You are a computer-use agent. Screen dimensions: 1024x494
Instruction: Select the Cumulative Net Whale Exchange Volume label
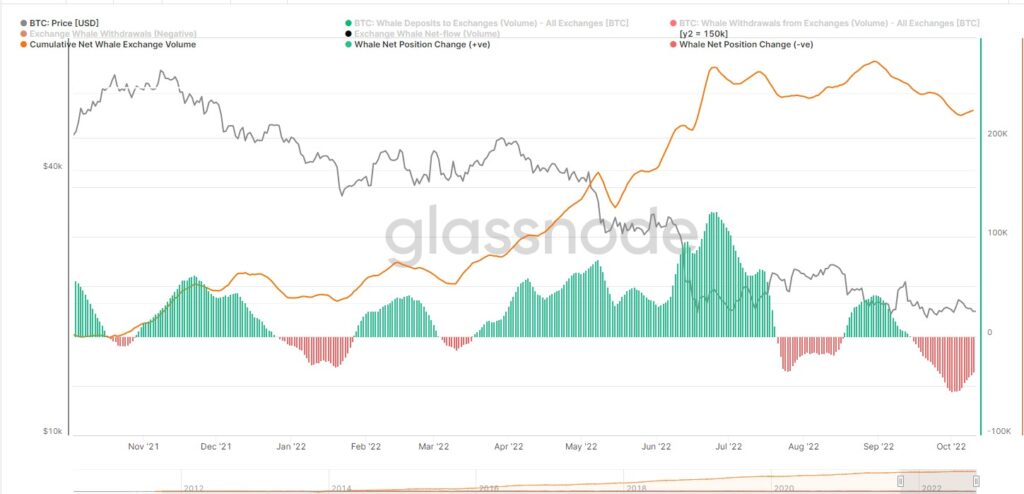point(112,45)
